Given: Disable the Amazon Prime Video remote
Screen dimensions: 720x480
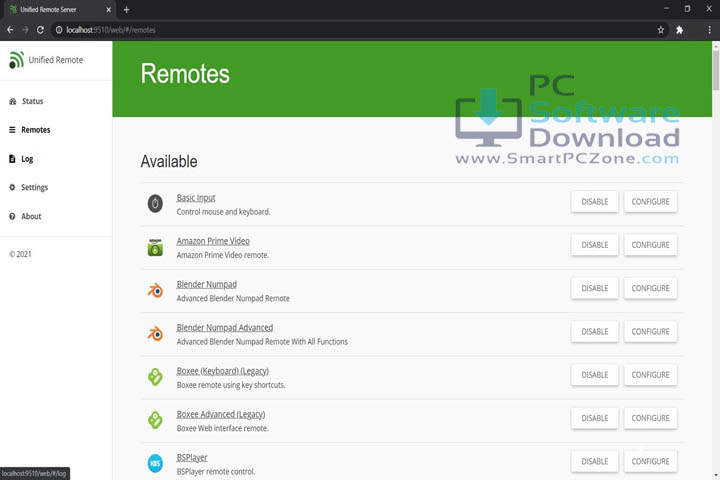Looking at the screenshot, I should pyautogui.click(x=595, y=245).
